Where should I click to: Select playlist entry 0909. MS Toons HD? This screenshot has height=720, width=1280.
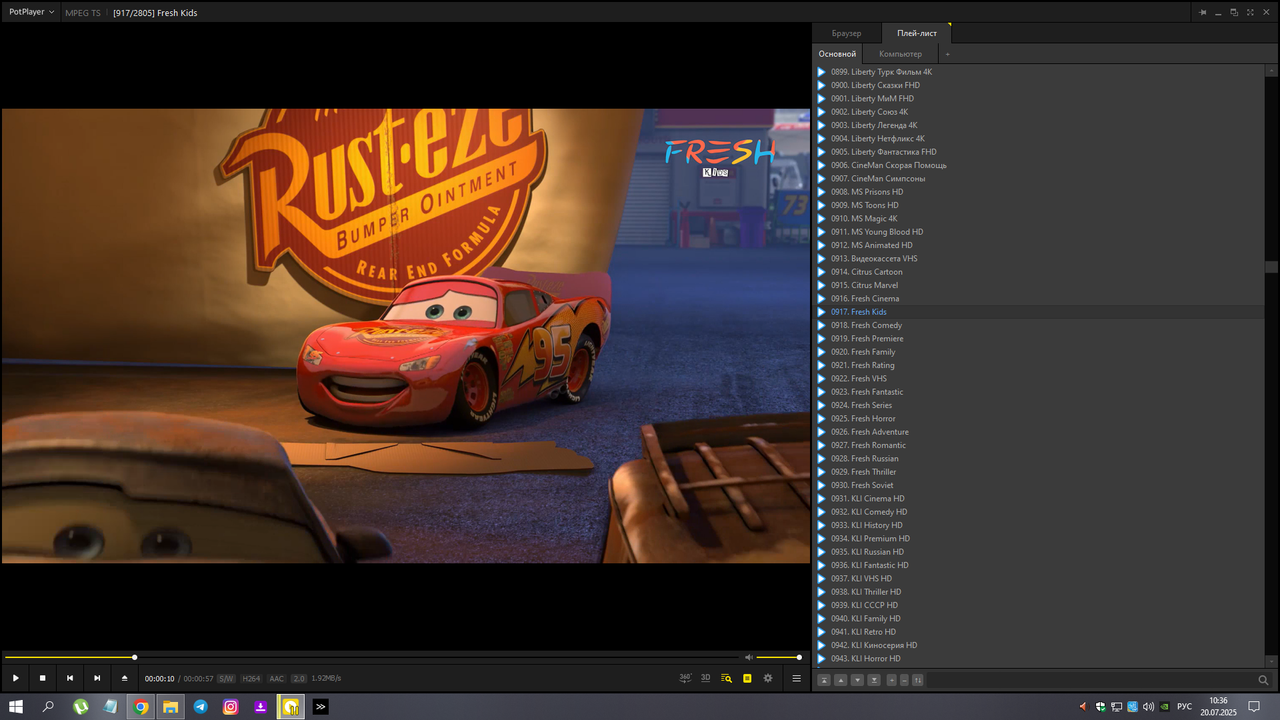tap(1039, 205)
